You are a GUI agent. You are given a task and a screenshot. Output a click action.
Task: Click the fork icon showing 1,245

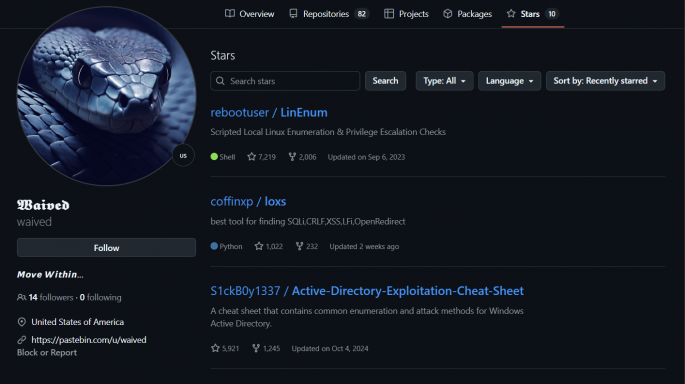coord(256,348)
